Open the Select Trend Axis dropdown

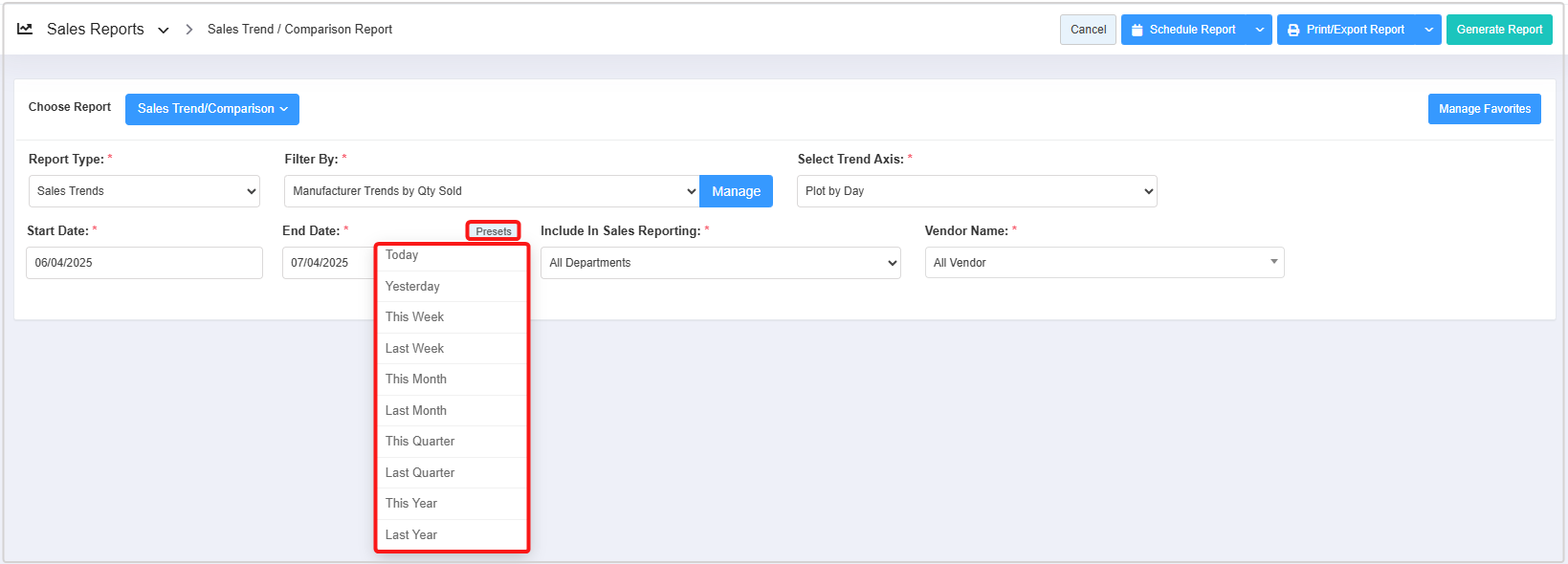click(x=977, y=191)
